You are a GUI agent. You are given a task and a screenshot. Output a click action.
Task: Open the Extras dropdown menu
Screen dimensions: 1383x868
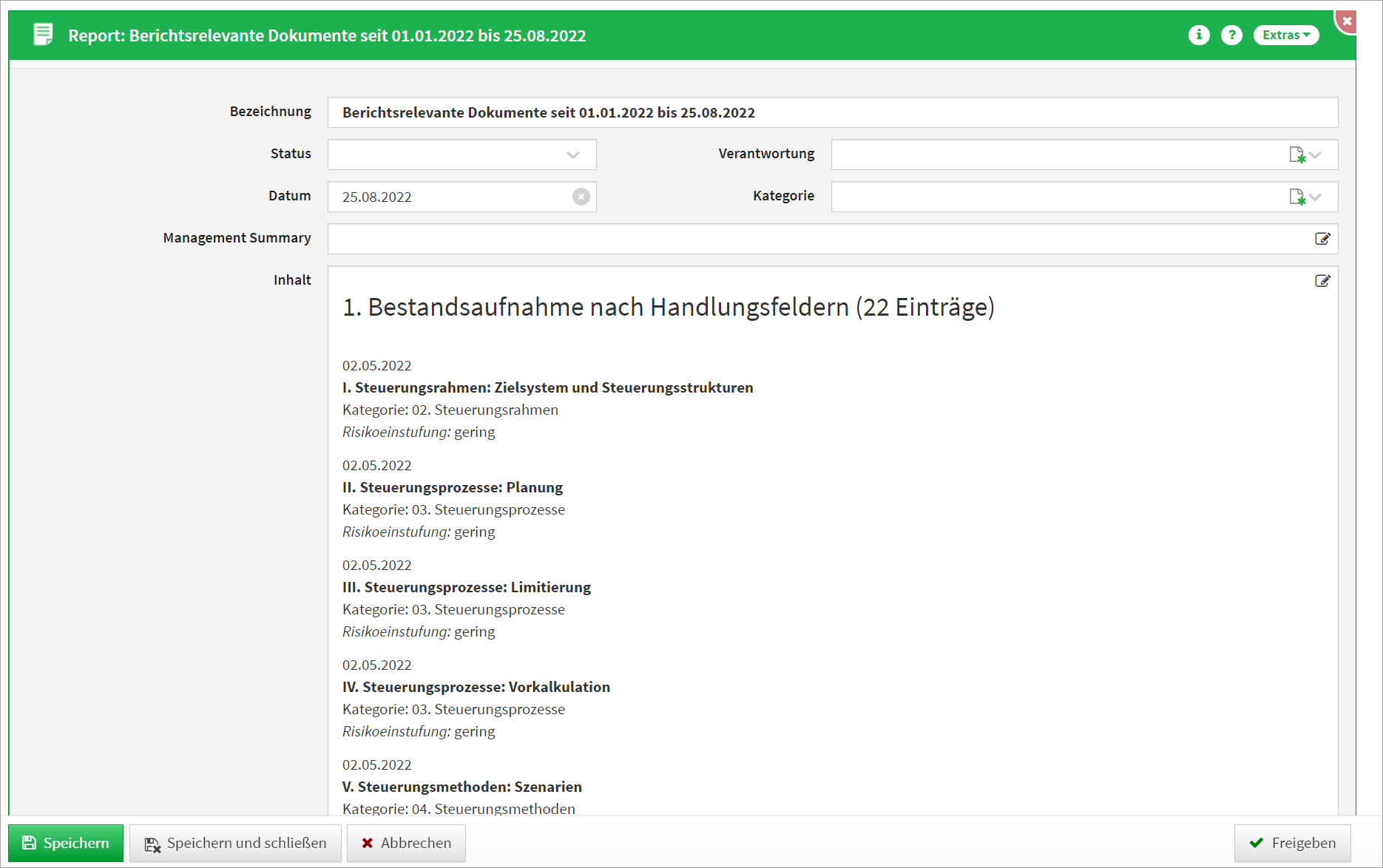click(x=1285, y=35)
